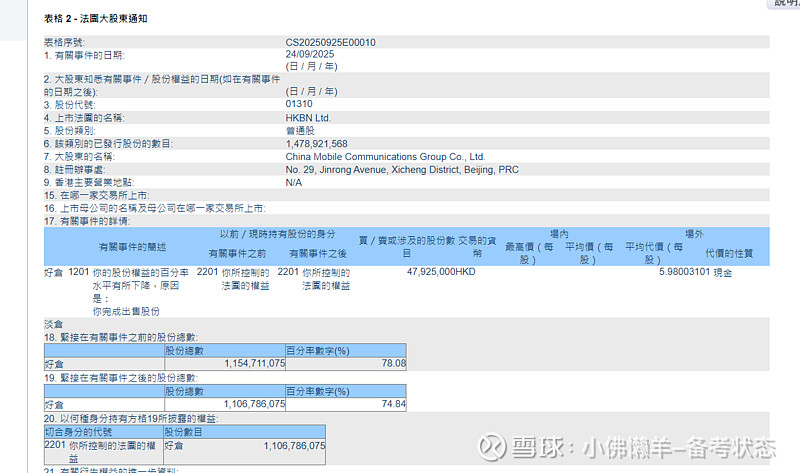This screenshot has height=473, width=800.
Task: Click China Mobile Communications Group Co., Ltd. name
Action: (385, 157)
